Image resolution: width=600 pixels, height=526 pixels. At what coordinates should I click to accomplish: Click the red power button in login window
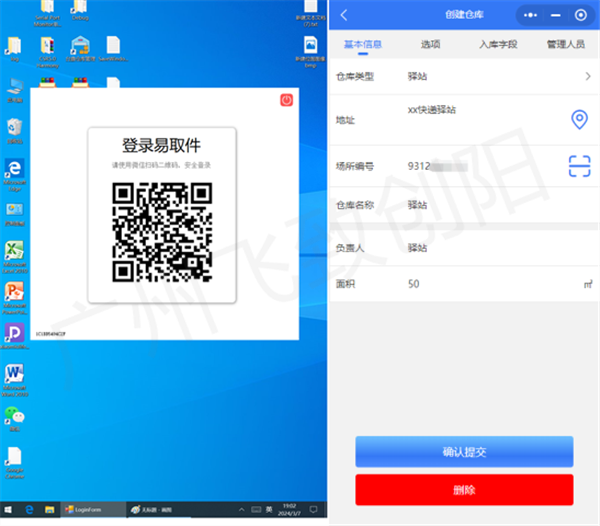click(x=286, y=100)
